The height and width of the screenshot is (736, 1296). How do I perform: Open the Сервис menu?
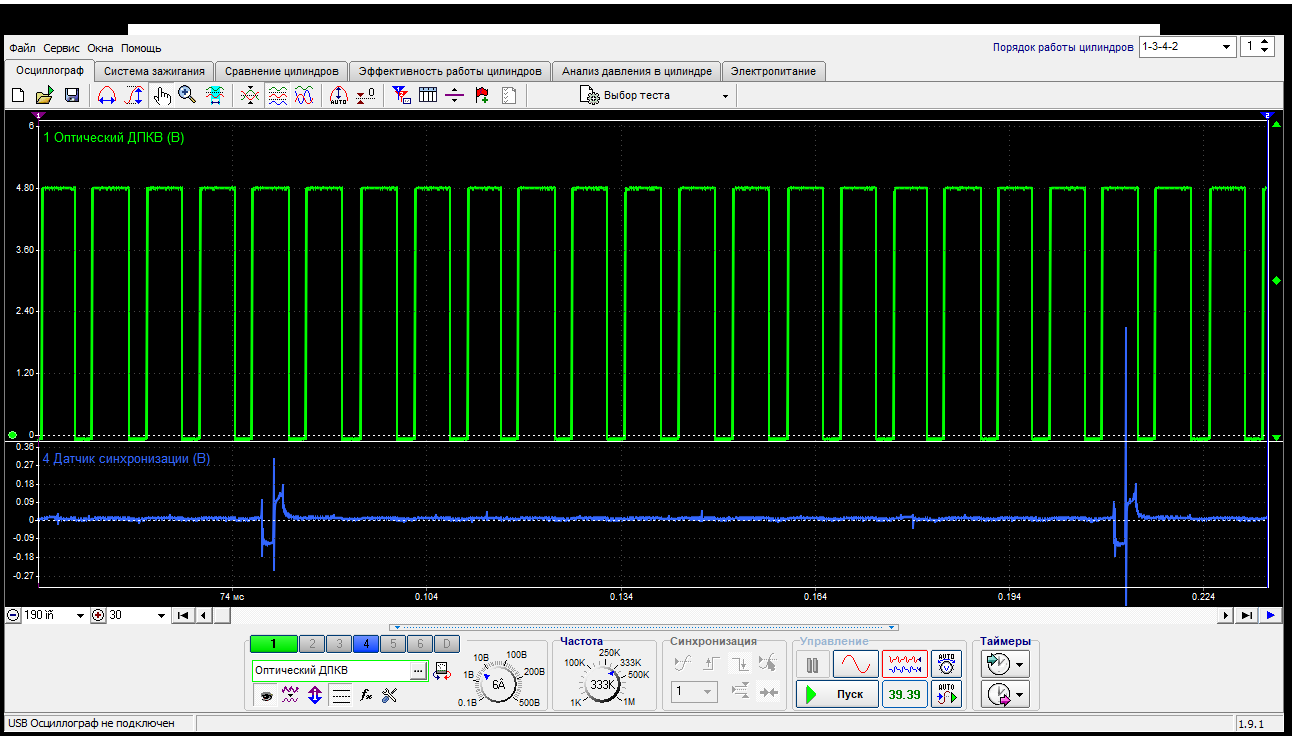62,48
